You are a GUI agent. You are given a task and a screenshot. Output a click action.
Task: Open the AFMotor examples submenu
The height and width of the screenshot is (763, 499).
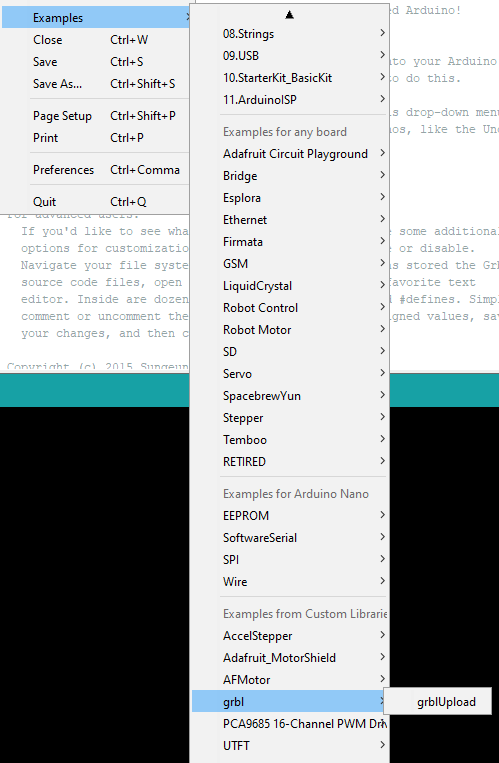coord(290,680)
